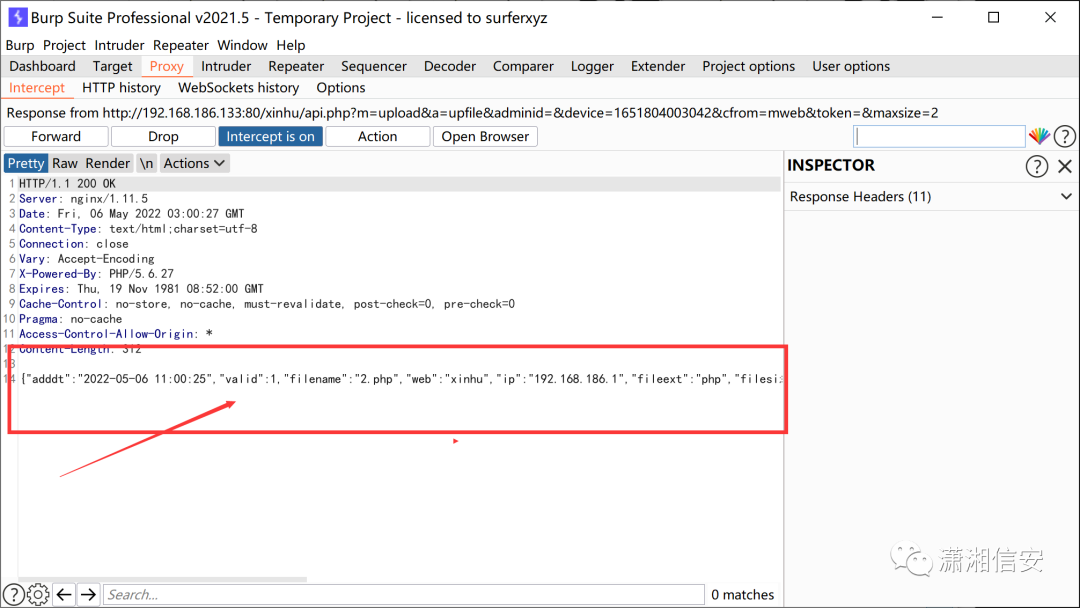Switch to Render view tab

[x=107, y=163]
